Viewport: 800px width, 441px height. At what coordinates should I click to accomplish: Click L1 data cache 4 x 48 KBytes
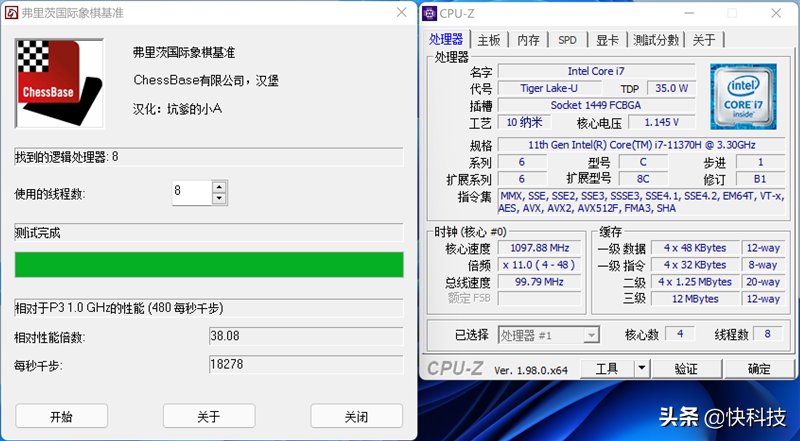695,248
